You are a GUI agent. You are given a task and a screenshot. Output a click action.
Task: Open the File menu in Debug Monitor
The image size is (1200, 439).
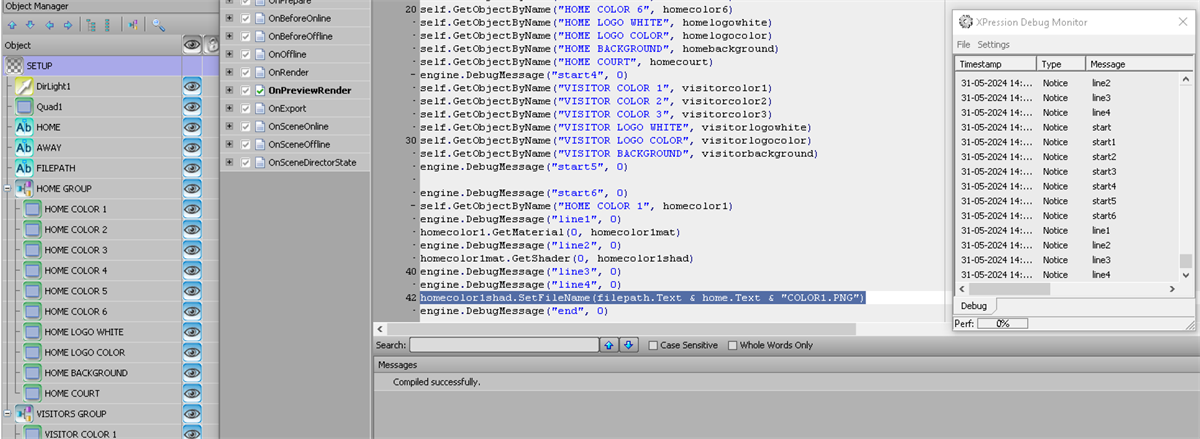coord(963,45)
